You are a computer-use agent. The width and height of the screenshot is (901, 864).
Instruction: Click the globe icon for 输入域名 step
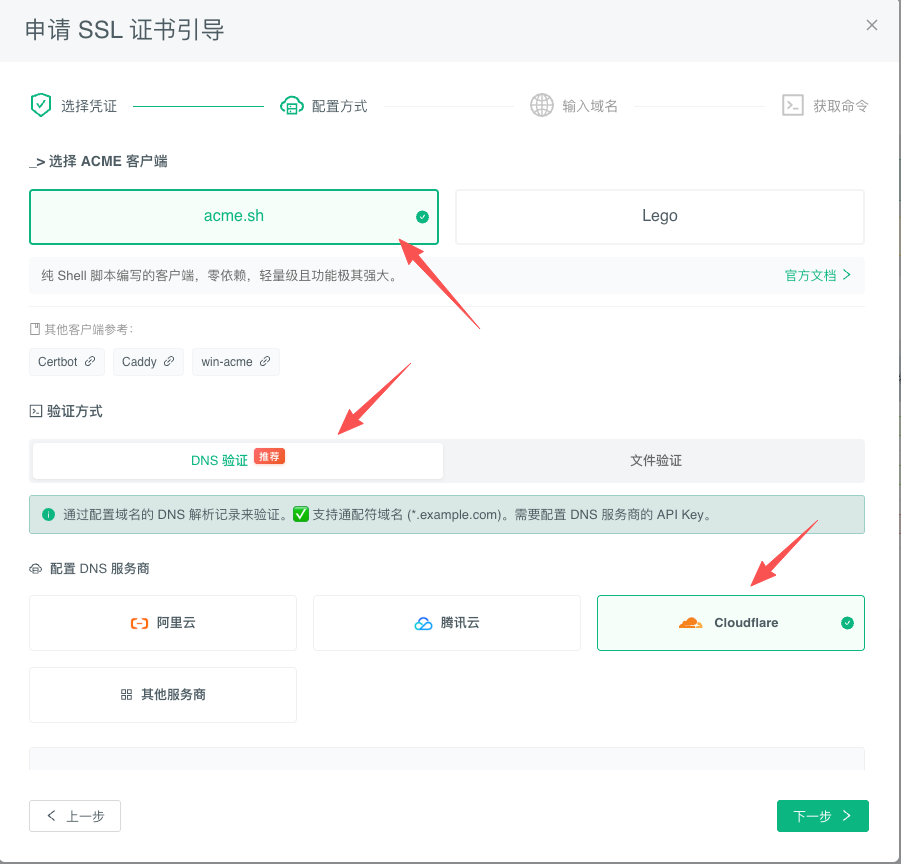click(x=541, y=105)
